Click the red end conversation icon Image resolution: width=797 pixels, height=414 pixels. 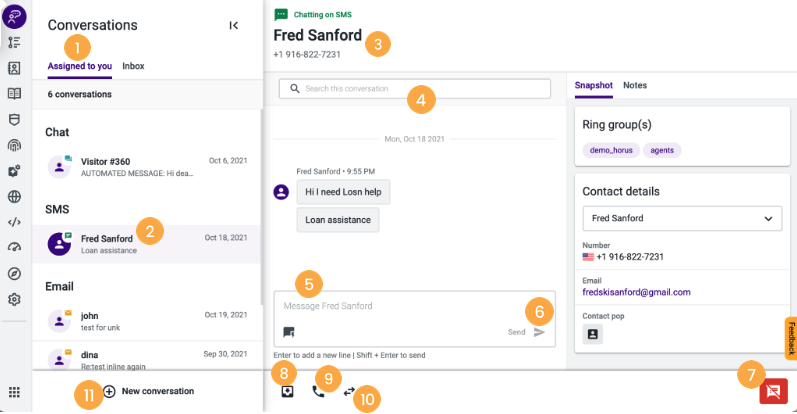tap(773, 391)
